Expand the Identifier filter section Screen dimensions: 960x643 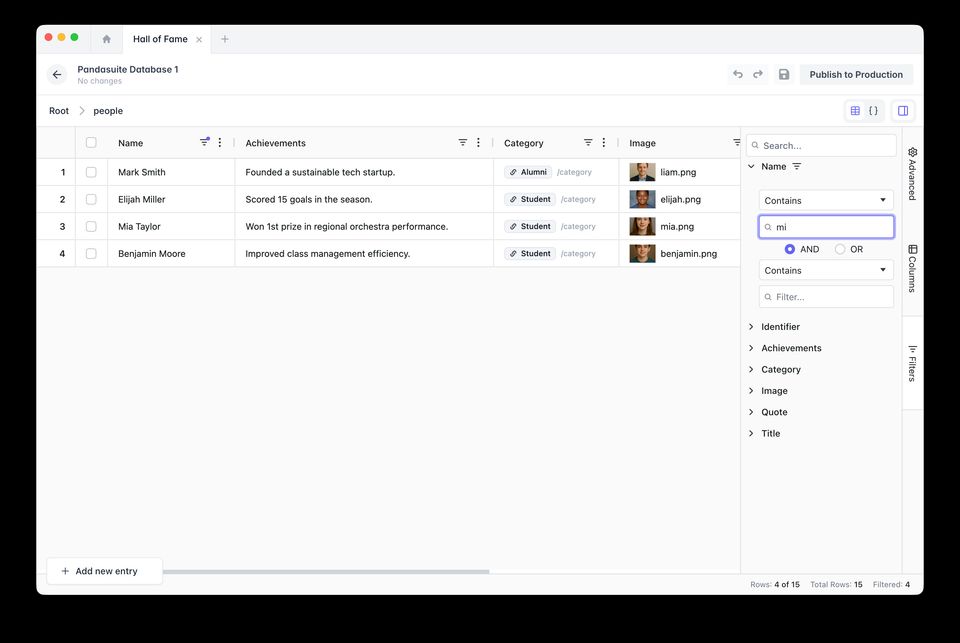751,327
